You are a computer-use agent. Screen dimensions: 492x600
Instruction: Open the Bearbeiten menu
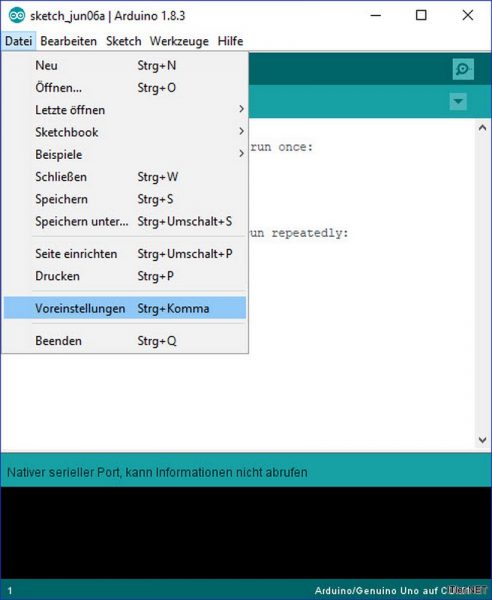coord(68,41)
